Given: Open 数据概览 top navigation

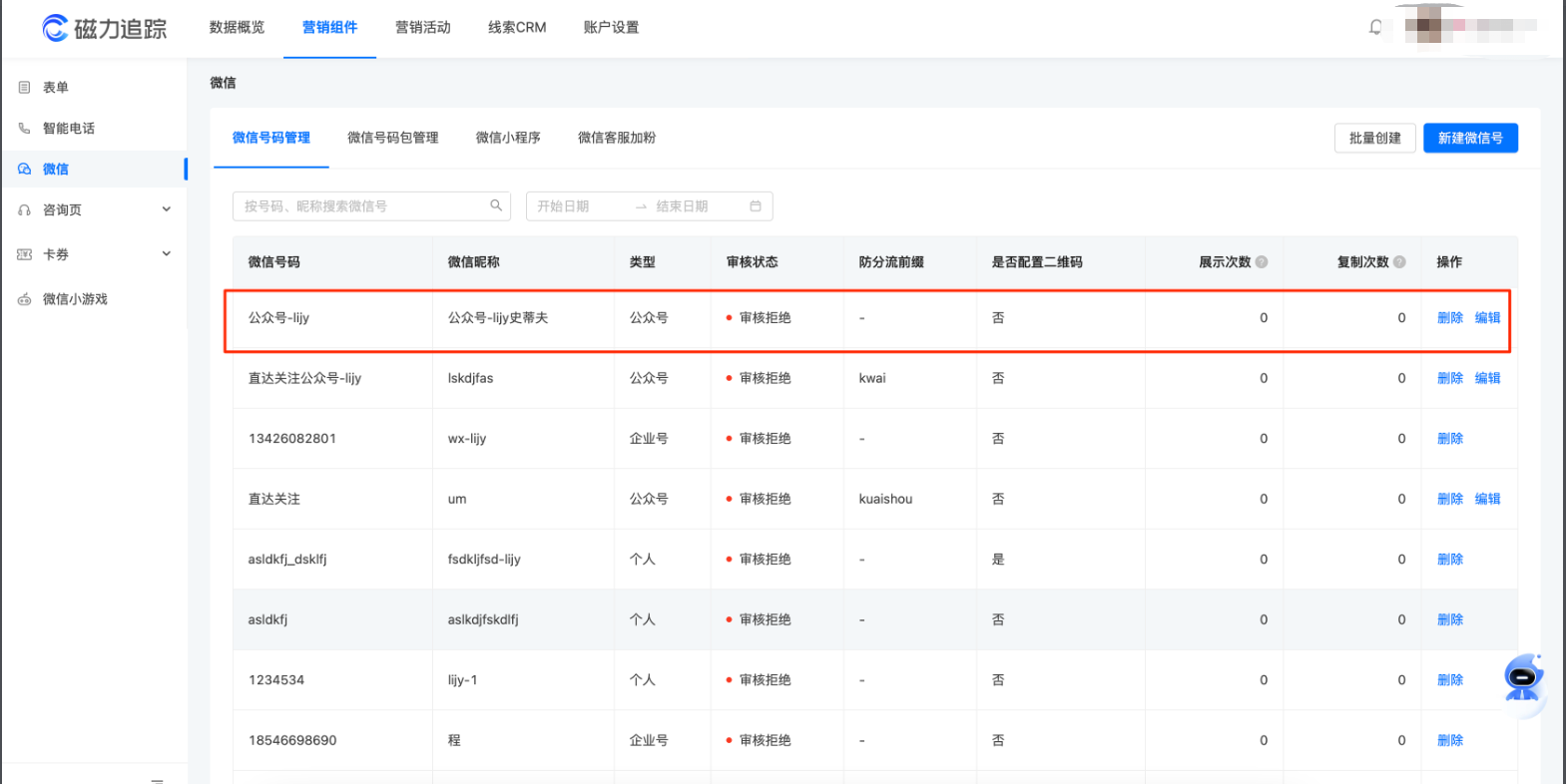Looking at the screenshot, I should [237, 27].
